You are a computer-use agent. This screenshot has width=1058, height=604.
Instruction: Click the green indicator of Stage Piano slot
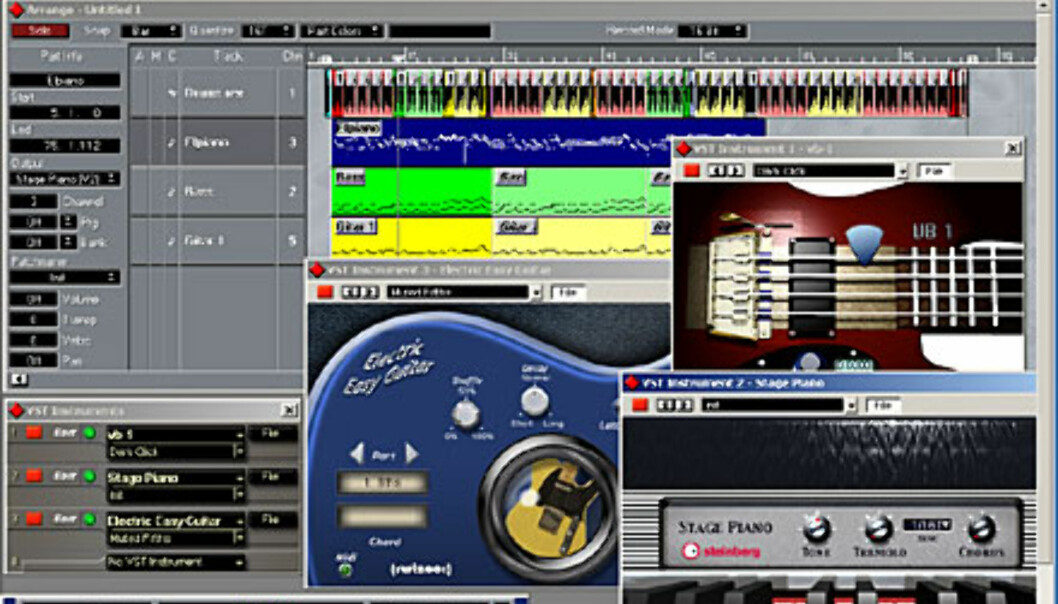(x=89, y=477)
